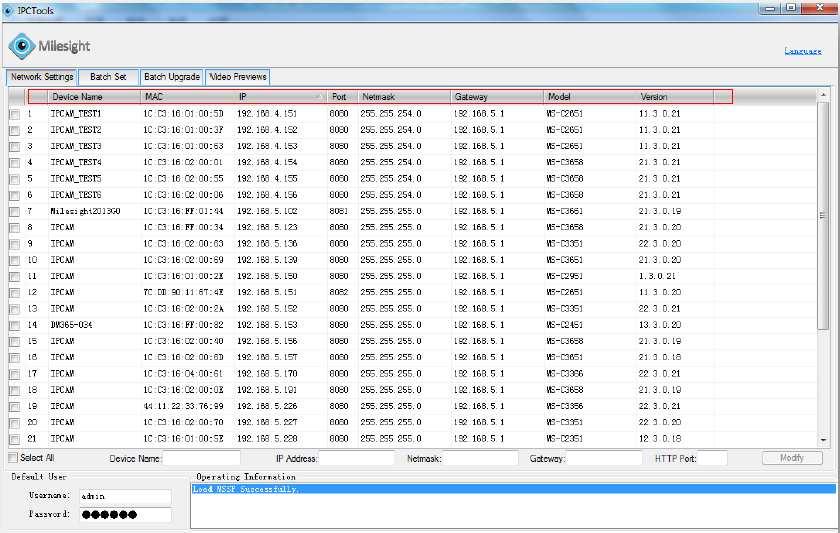Open the Batch Set tab
Screen dimensions: 840x533
108,77
